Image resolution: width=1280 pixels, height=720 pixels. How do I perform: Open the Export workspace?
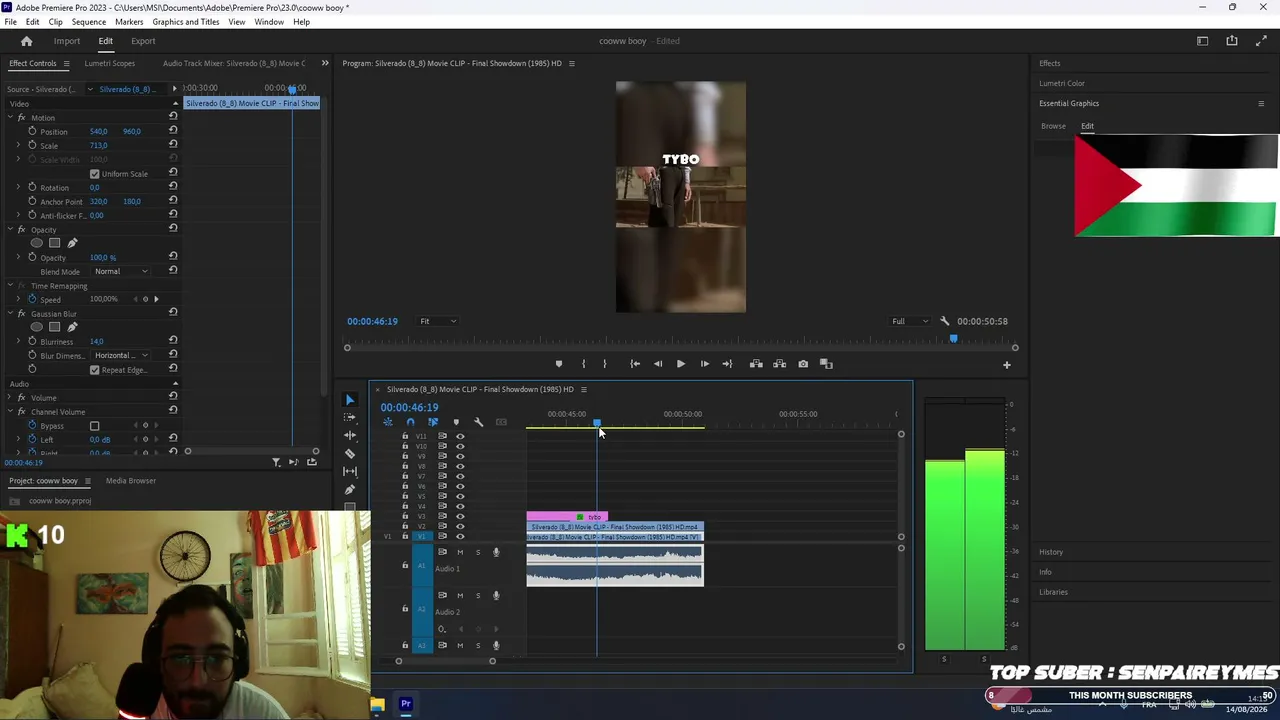pyautogui.click(x=143, y=41)
